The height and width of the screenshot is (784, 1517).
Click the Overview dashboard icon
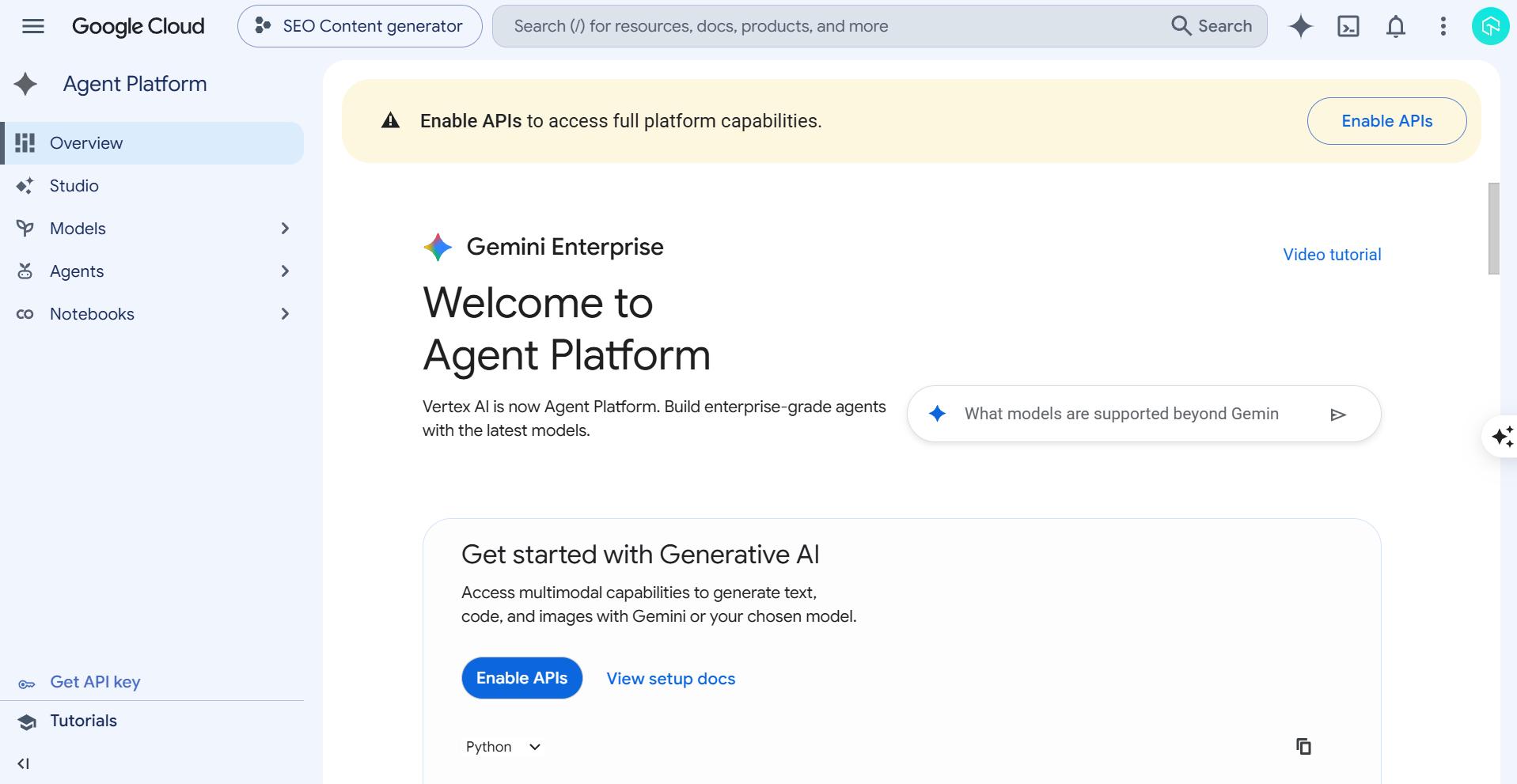(25, 143)
